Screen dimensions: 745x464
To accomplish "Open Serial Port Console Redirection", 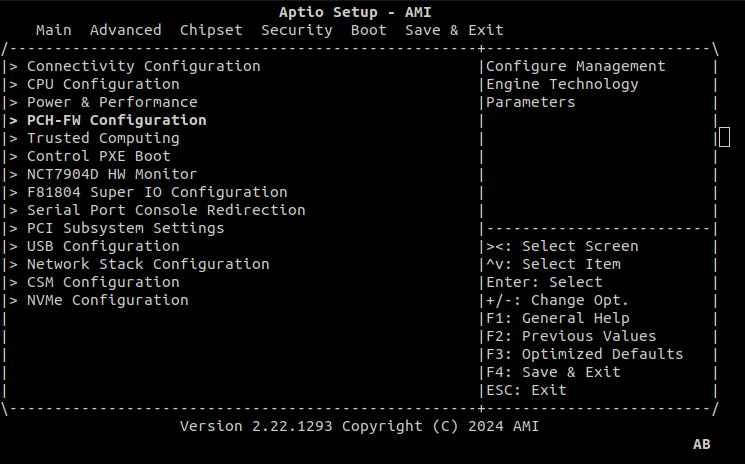I will point(166,210).
